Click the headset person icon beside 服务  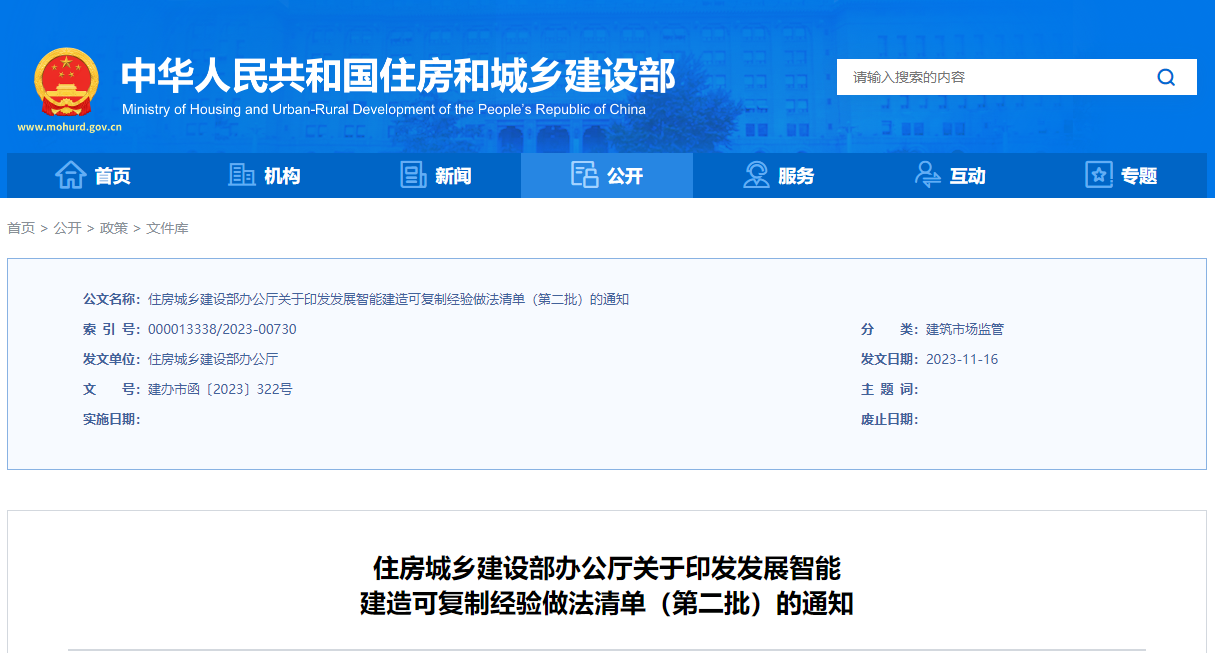coord(756,175)
